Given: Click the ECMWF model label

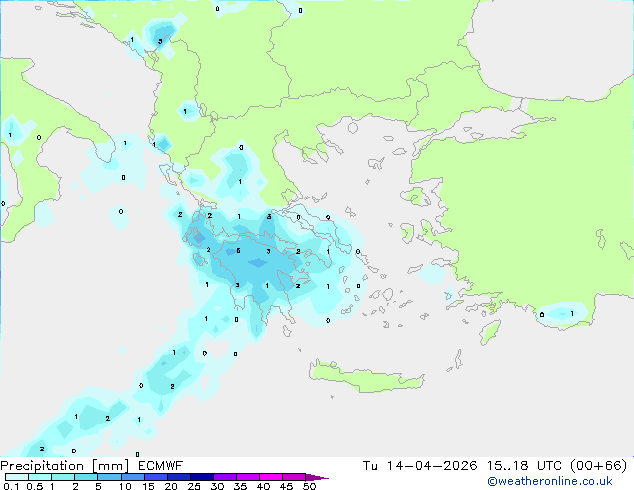Looking at the screenshot, I should point(161,466).
